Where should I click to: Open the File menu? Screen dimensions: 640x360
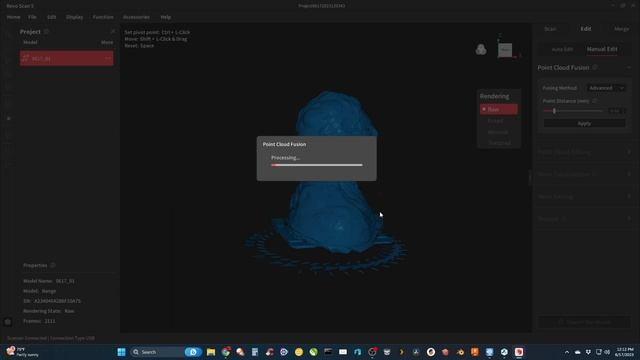point(32,17)
